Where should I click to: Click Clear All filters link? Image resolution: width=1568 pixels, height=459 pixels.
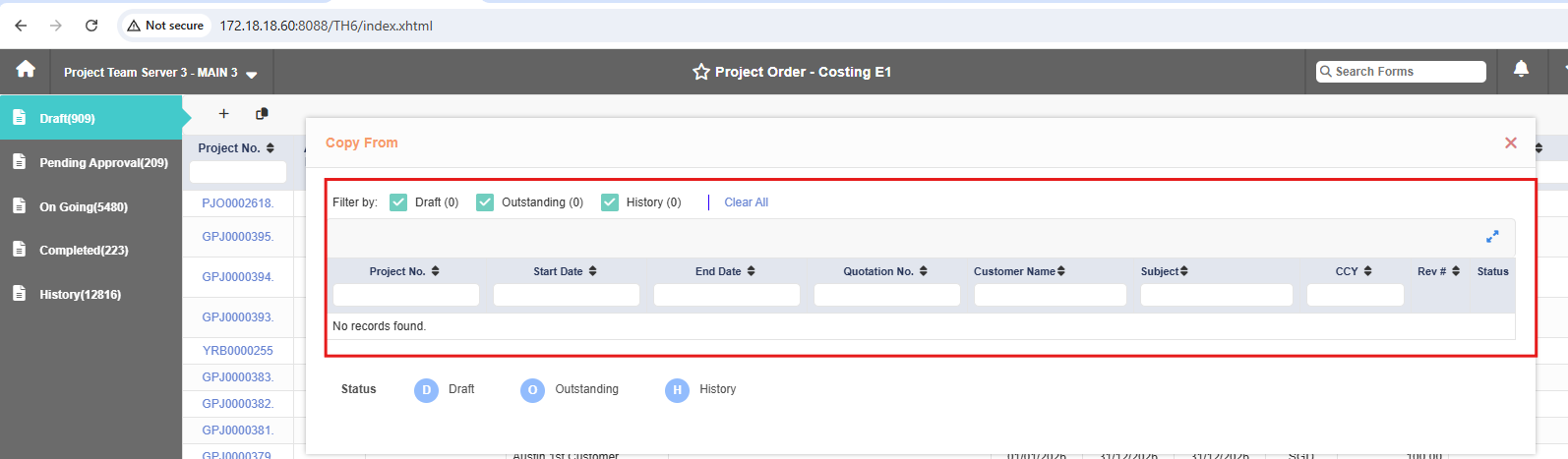(746, 202)
